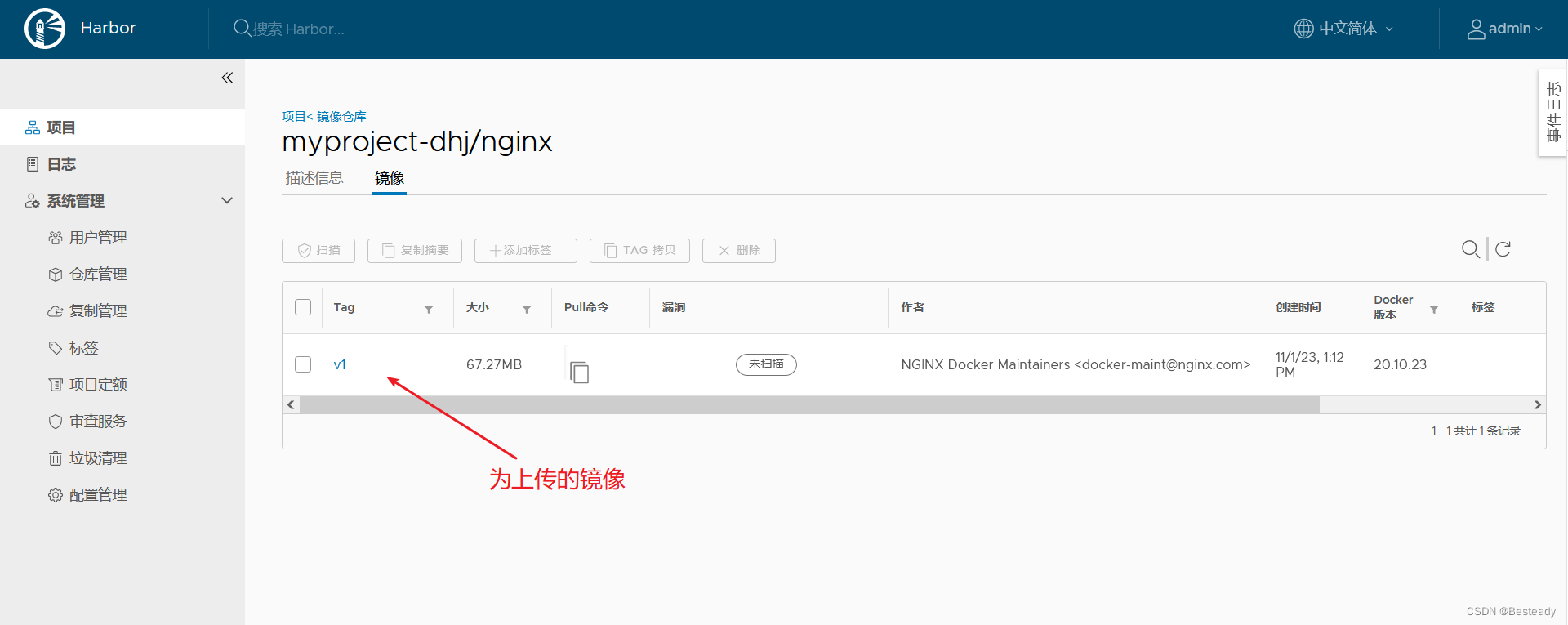Click the 复制管理 cloud icon
Image resolution: width=1568 pixels, height=625 pixels.
coord(55,311)
